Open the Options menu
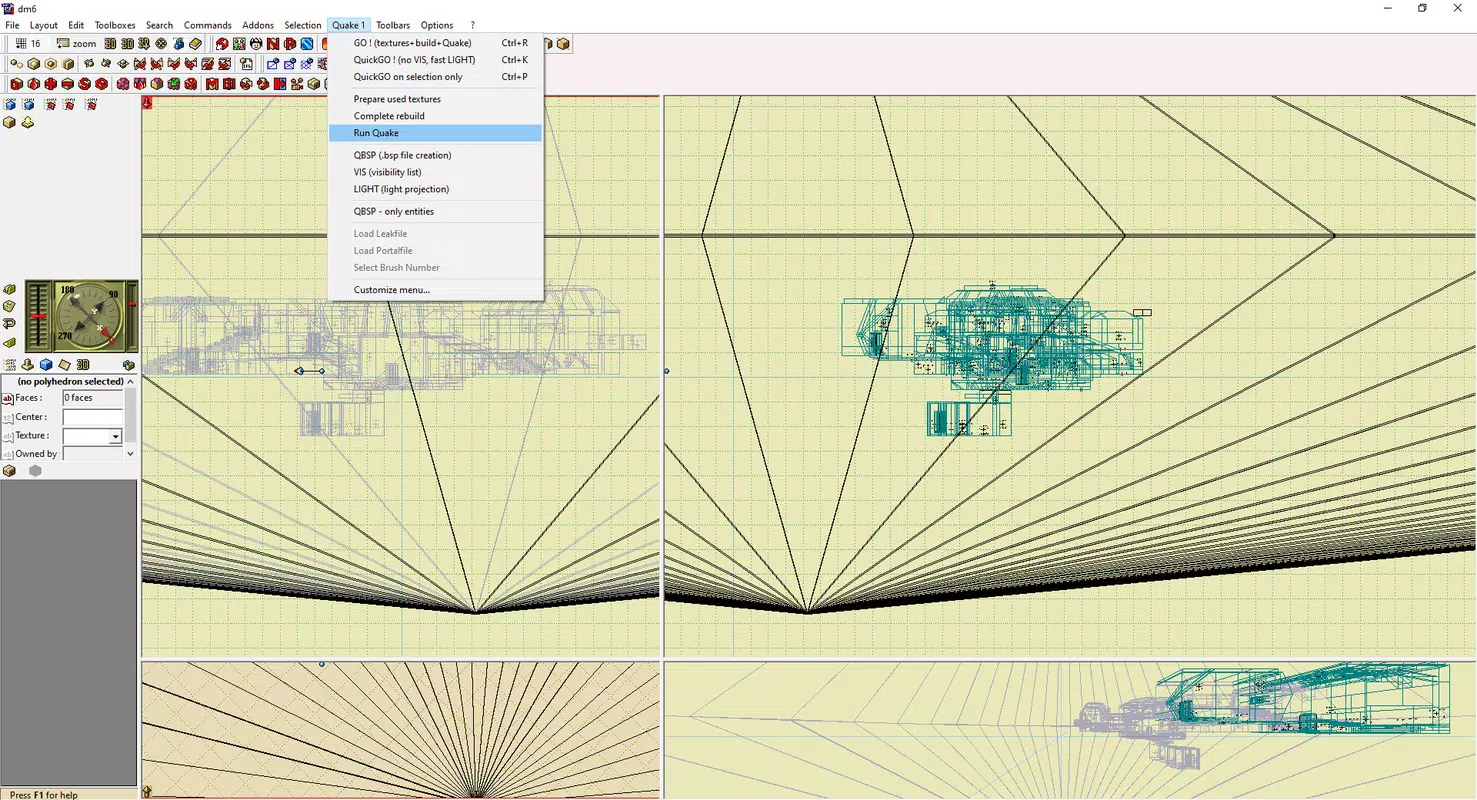1477x800 pixels. tap(437, 25)
